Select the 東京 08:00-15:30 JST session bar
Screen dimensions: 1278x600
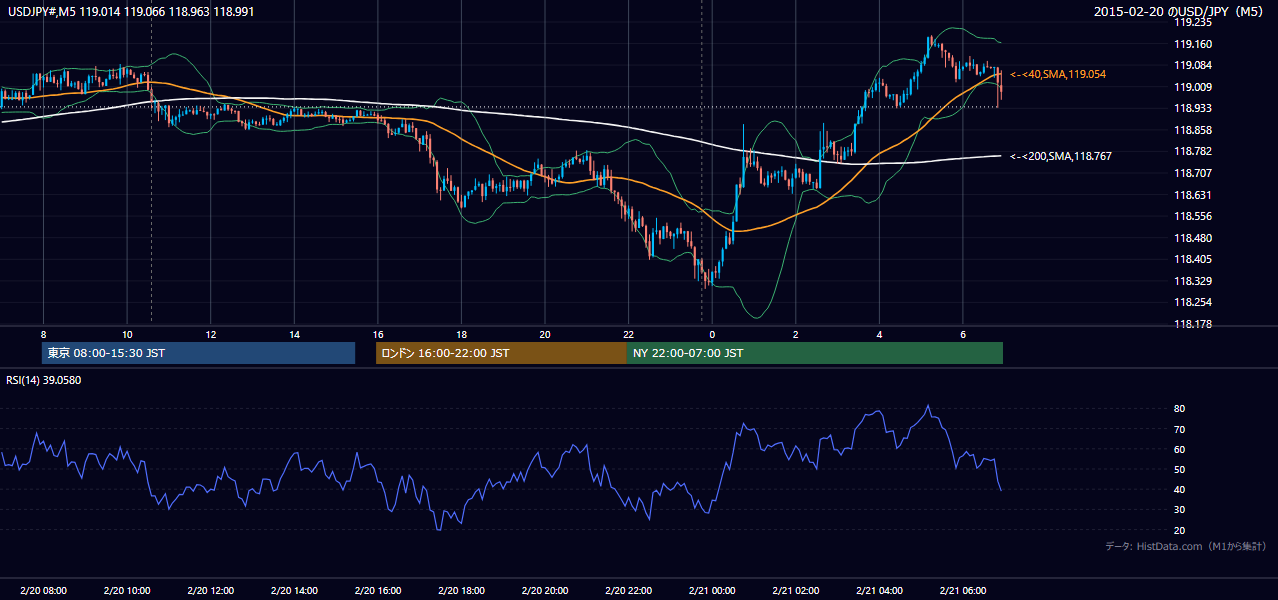coord(198,353)
